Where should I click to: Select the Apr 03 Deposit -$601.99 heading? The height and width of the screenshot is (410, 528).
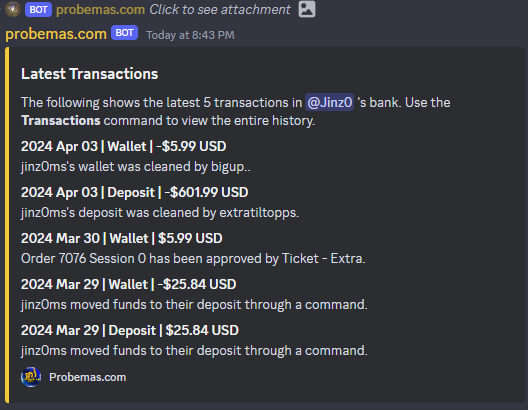pyautogui.click(x=135, y=192)
